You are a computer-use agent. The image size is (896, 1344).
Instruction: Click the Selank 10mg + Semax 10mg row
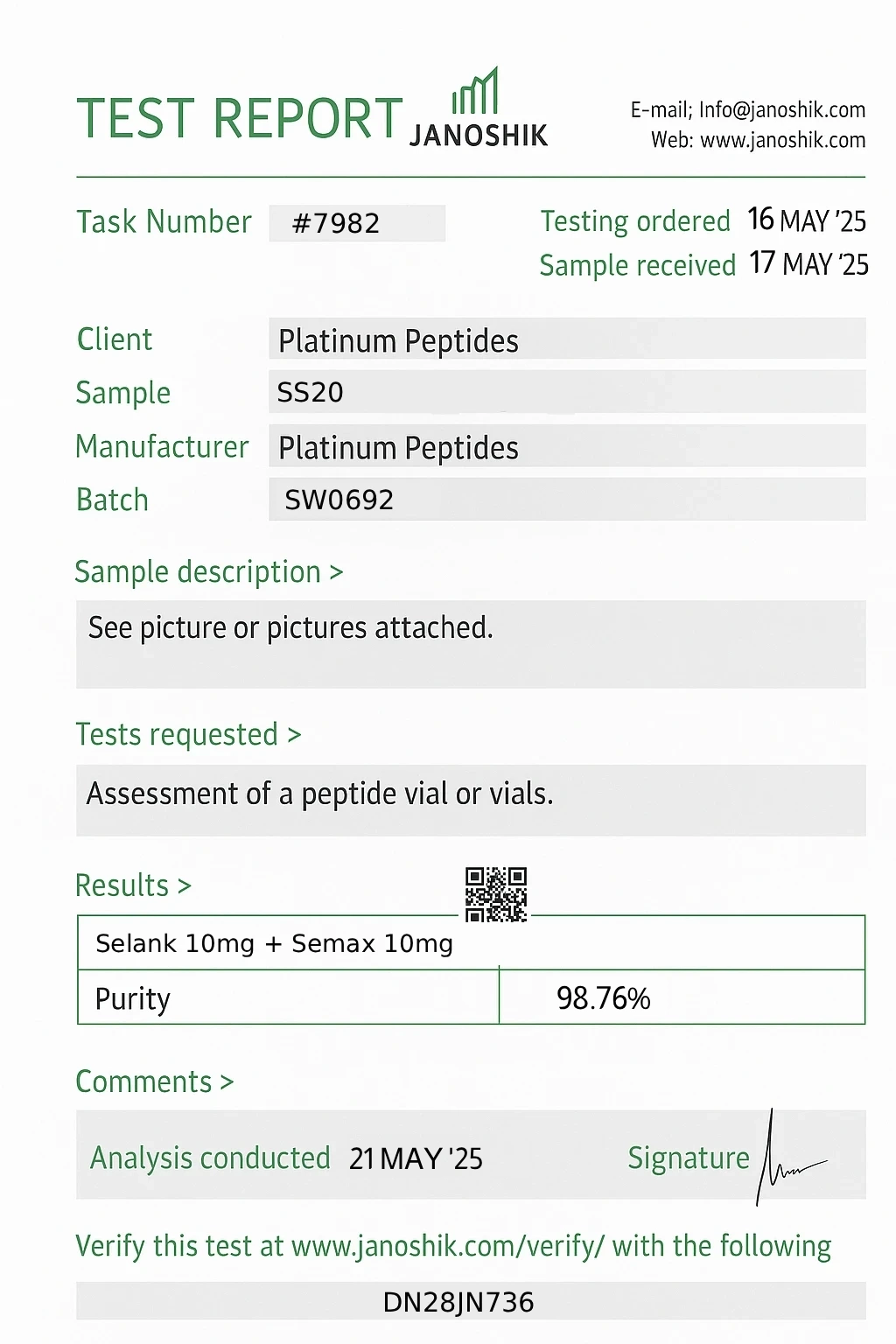[274, 943]
